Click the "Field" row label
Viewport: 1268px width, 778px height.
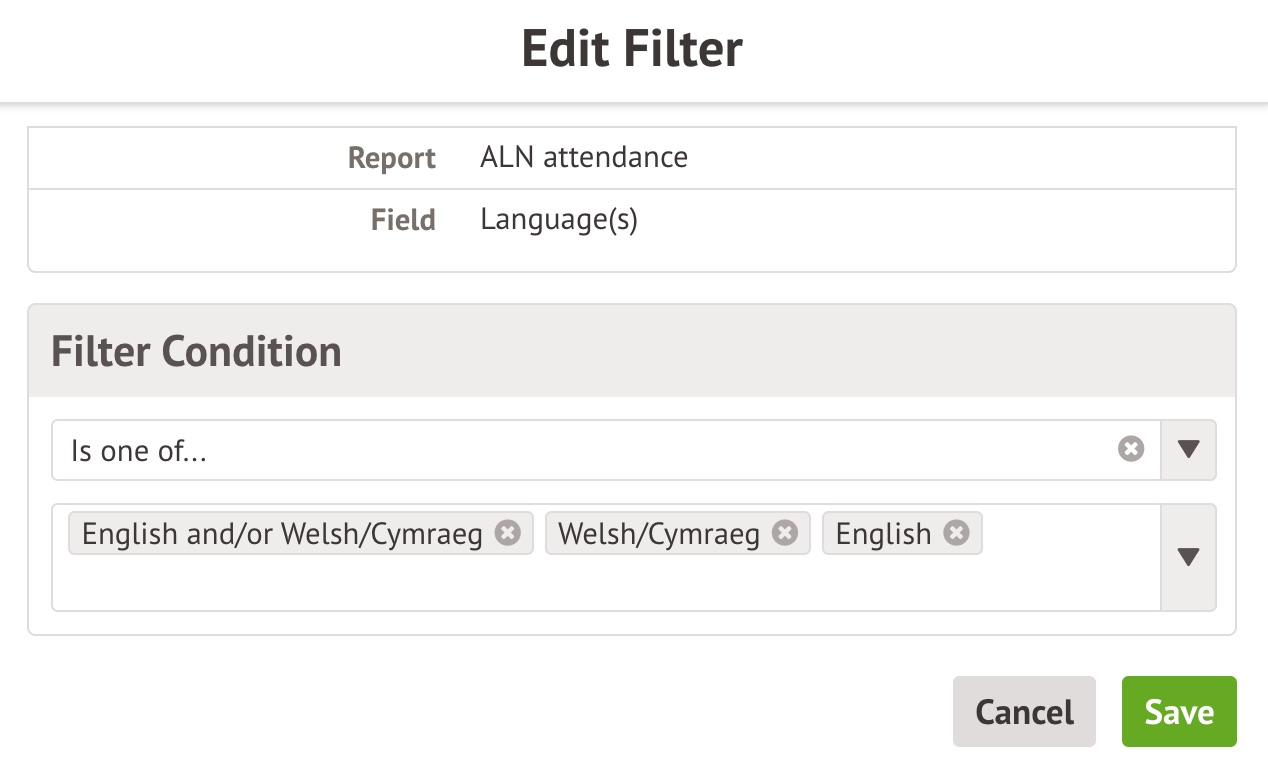[x=403, y=220]
